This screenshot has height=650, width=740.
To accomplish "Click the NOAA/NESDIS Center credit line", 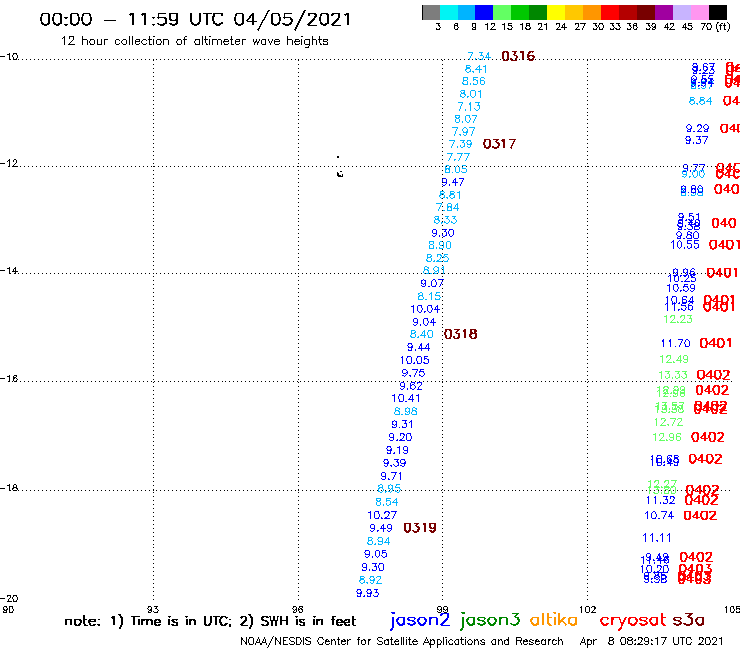I will click(x=402, y=642).
